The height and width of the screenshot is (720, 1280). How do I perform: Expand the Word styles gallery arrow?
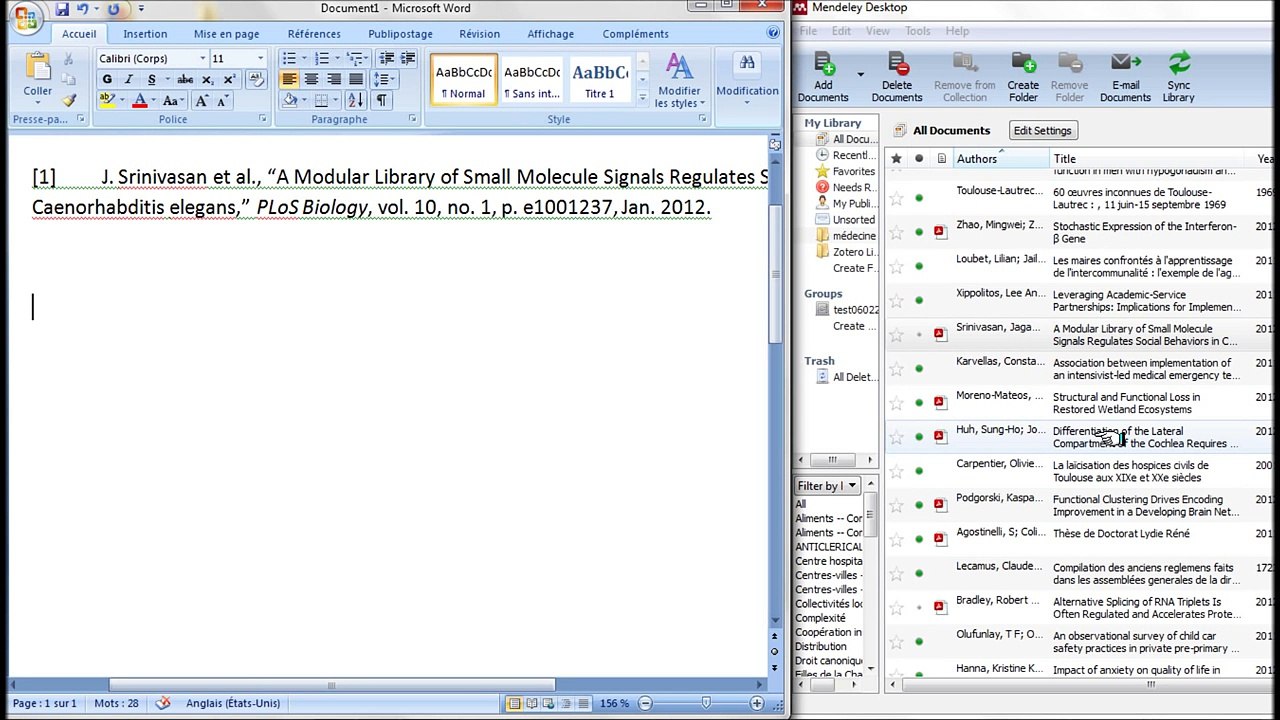click(x=642, y=98)
